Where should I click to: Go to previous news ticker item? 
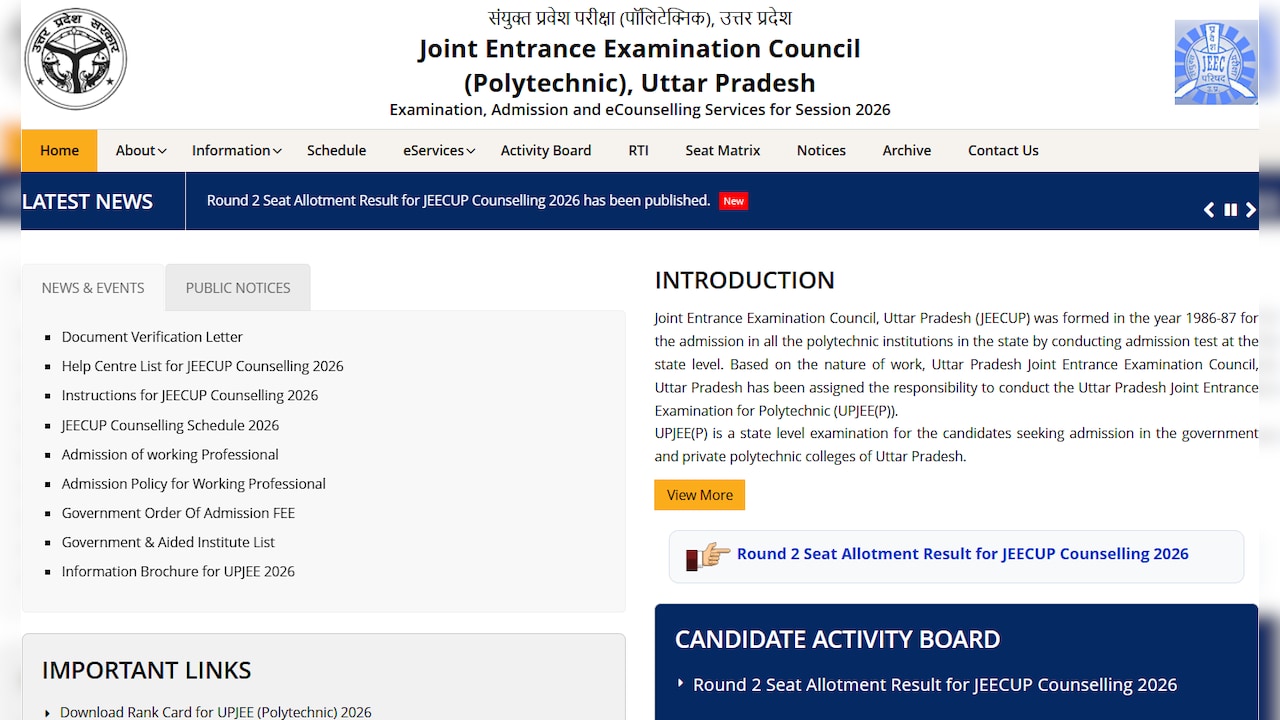pyautogui.click(x=1209, y=210)
